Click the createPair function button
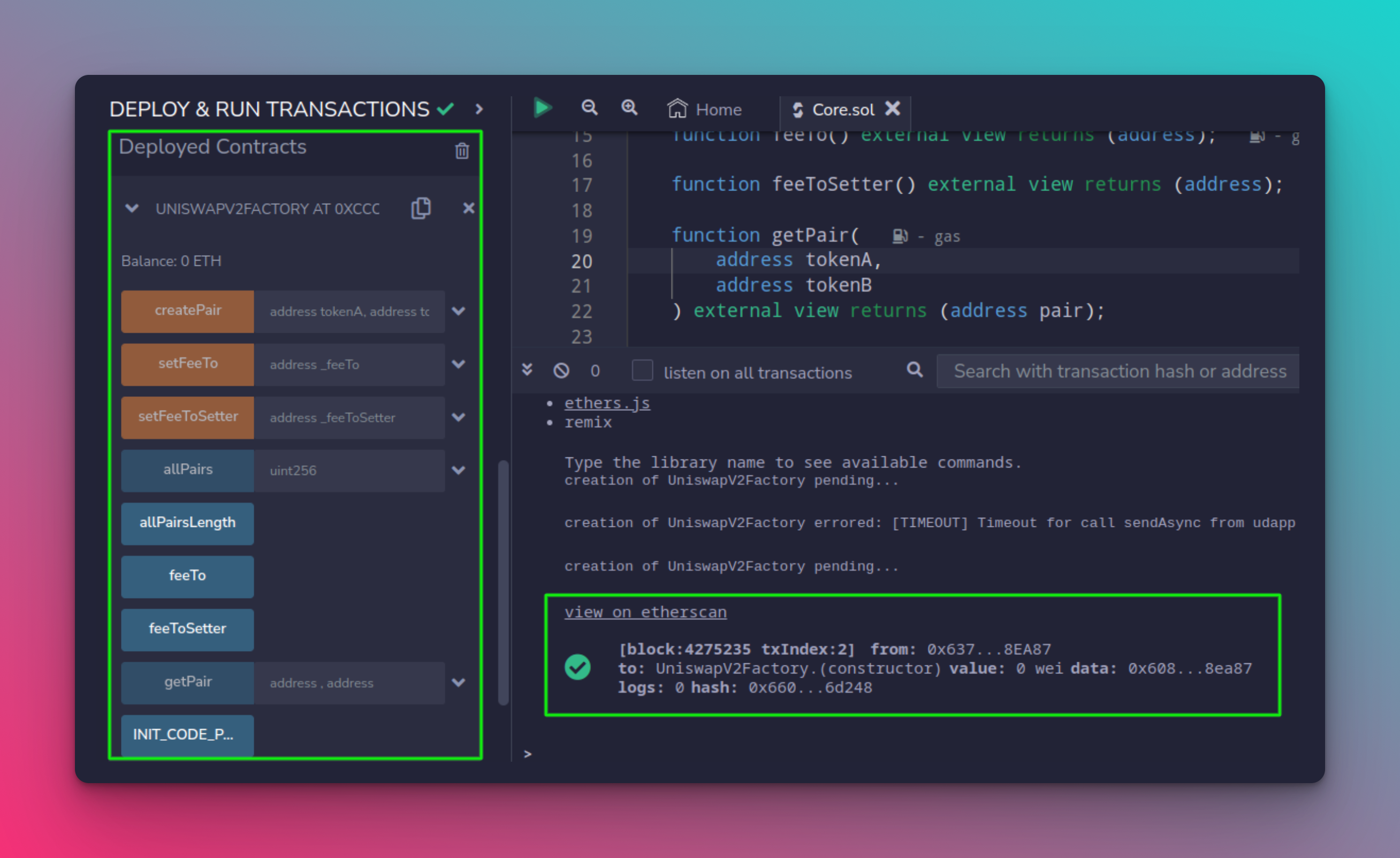This screenshot has height=858, width=1400. click(187, 311)
